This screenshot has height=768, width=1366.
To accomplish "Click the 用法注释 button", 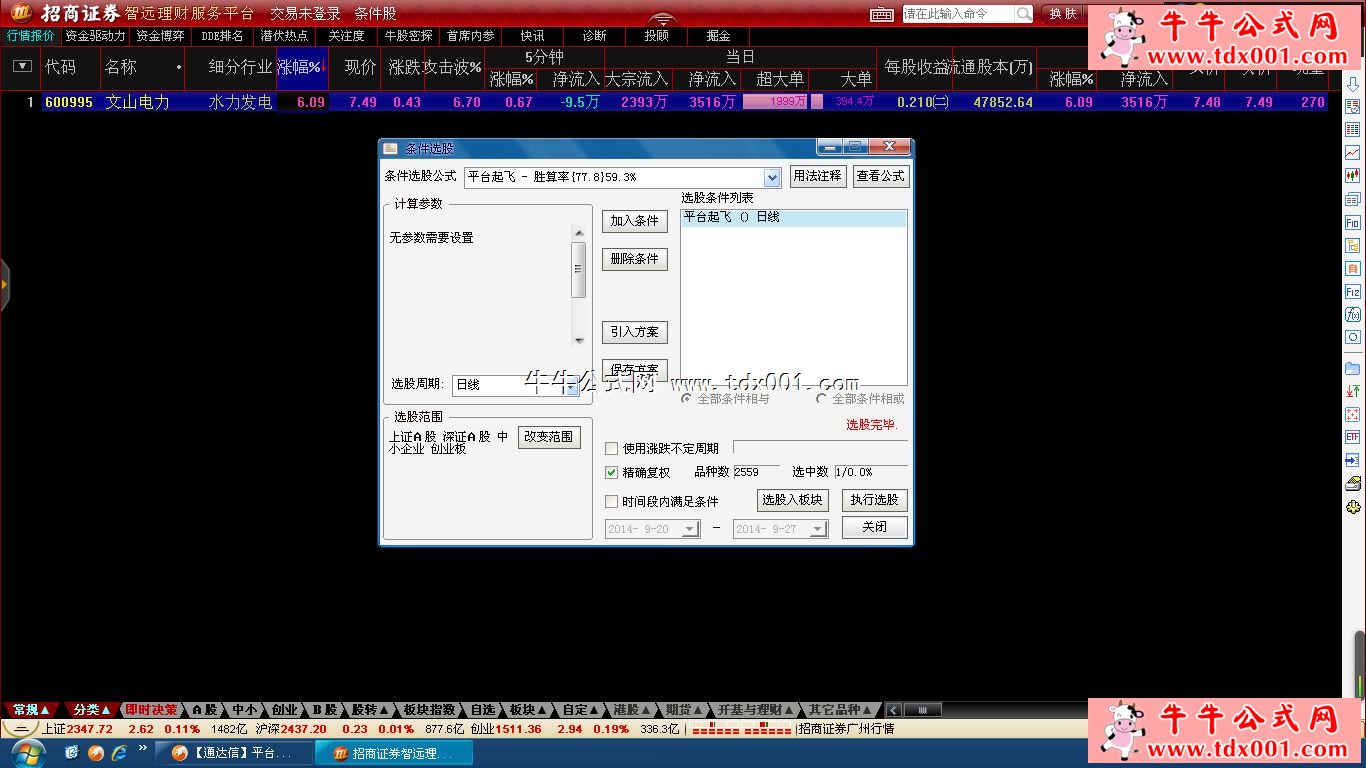I will [817, 176].
